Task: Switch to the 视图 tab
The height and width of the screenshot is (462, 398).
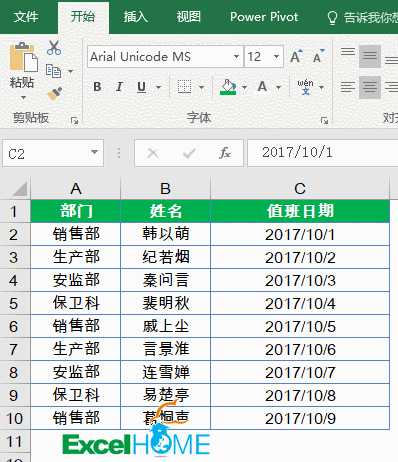Action: pos(189,17)
